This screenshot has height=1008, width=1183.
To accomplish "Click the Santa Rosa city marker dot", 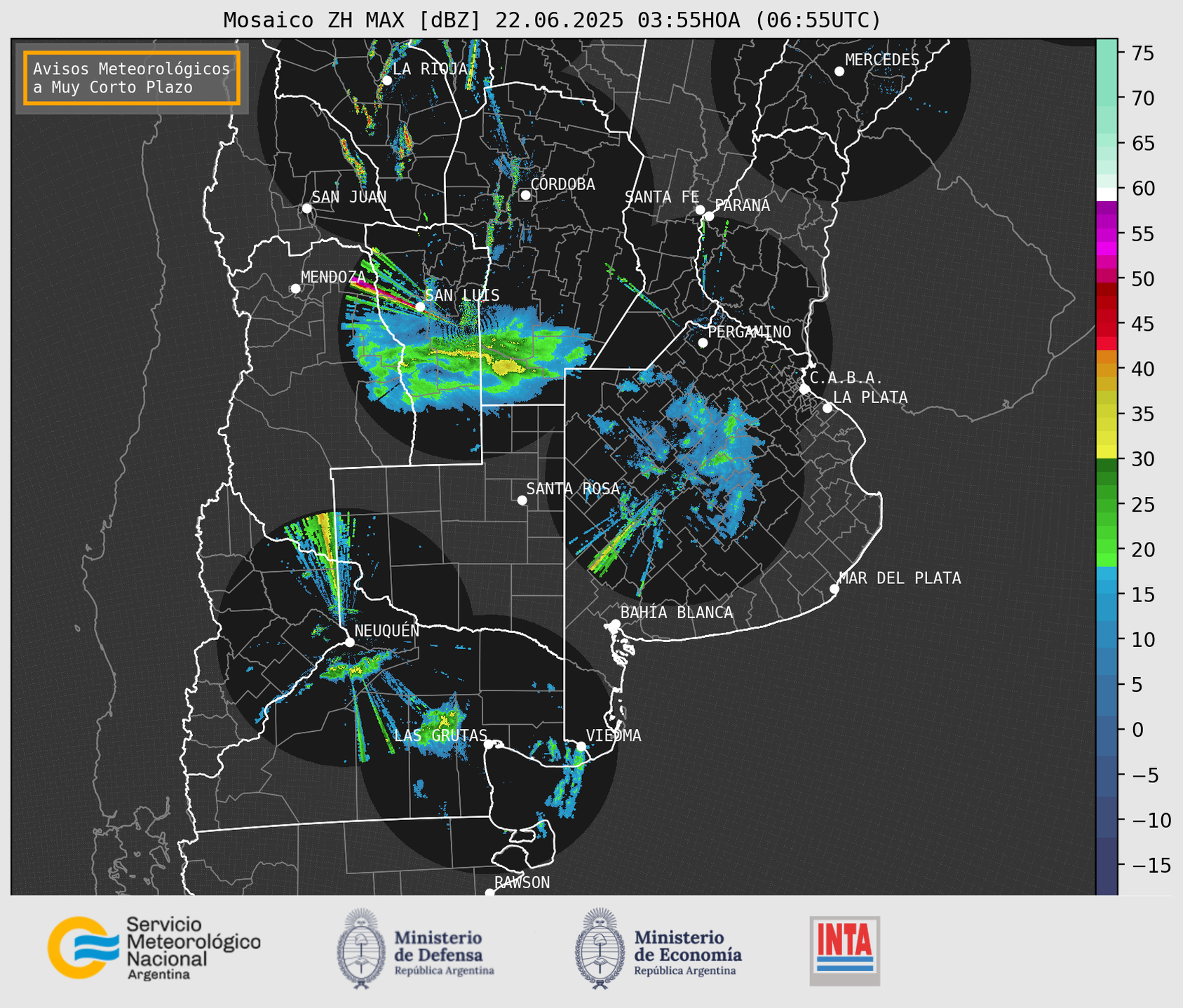I will [522, 500].
